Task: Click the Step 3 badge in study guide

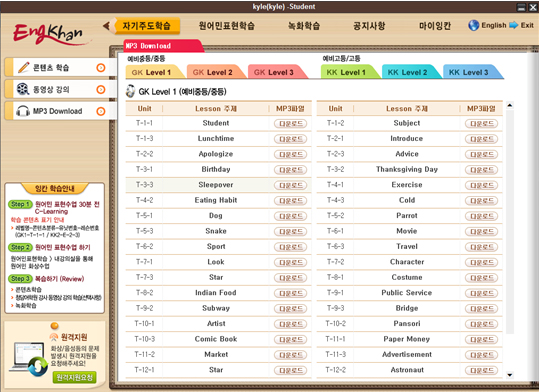Action: click(20, 278)
